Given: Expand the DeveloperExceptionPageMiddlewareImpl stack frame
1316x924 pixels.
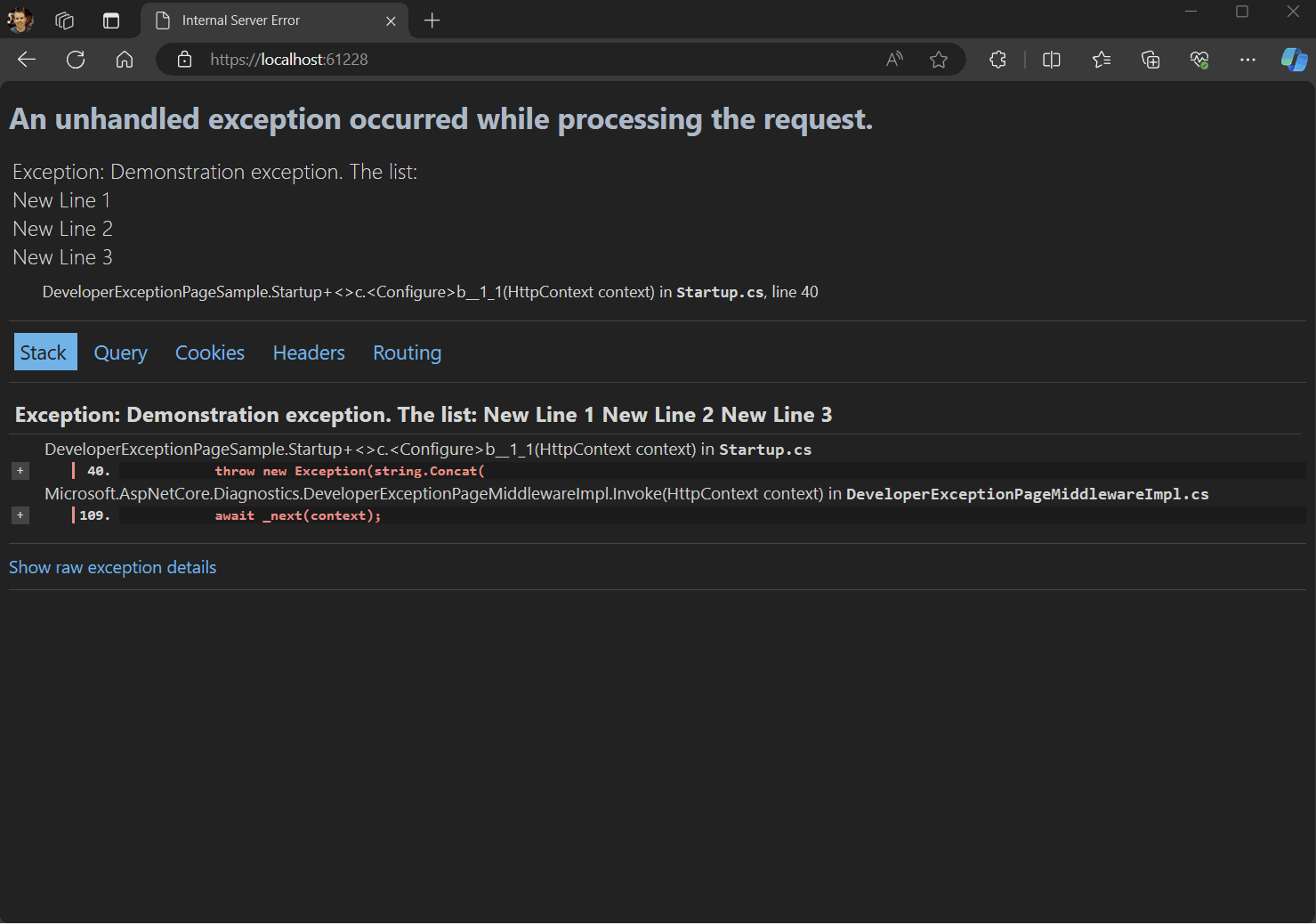Looking at the screenshot, I should 20,515.
